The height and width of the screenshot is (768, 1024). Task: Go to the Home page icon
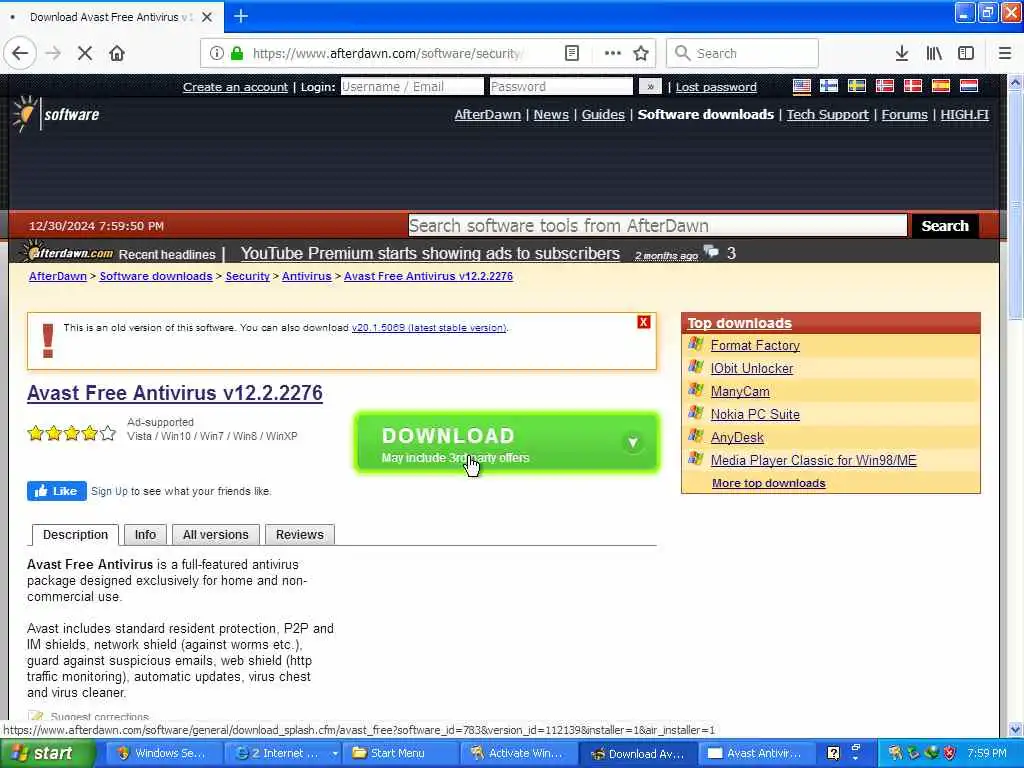[117, 53]
